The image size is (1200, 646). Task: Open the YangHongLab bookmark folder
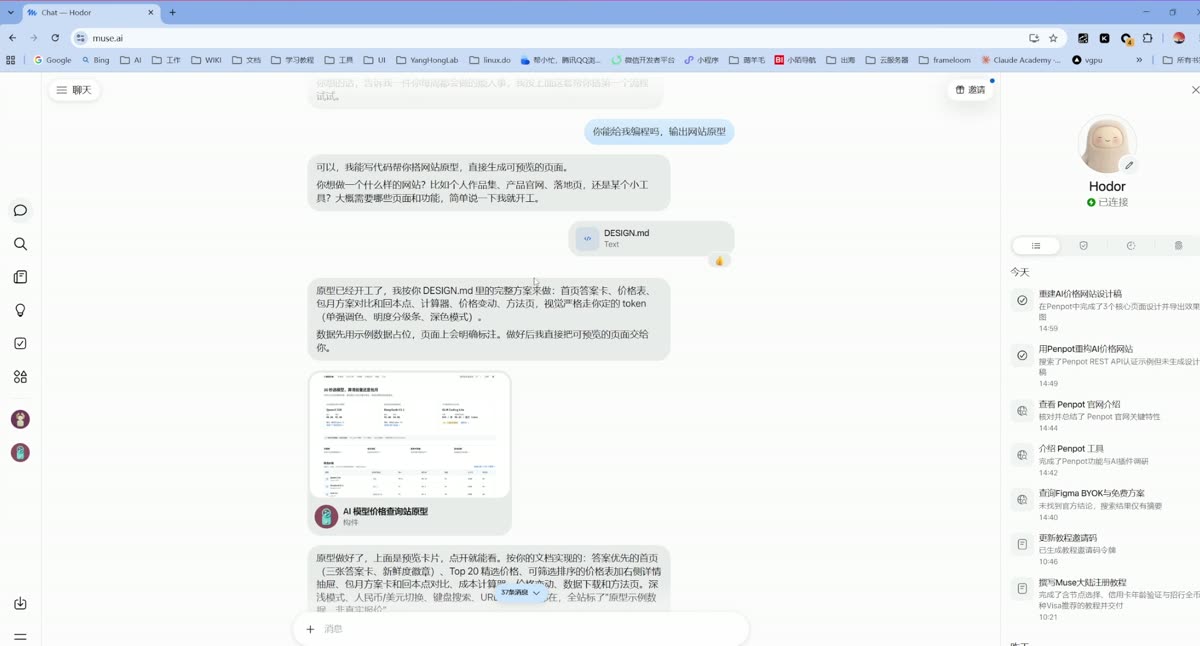pos(426,60)
